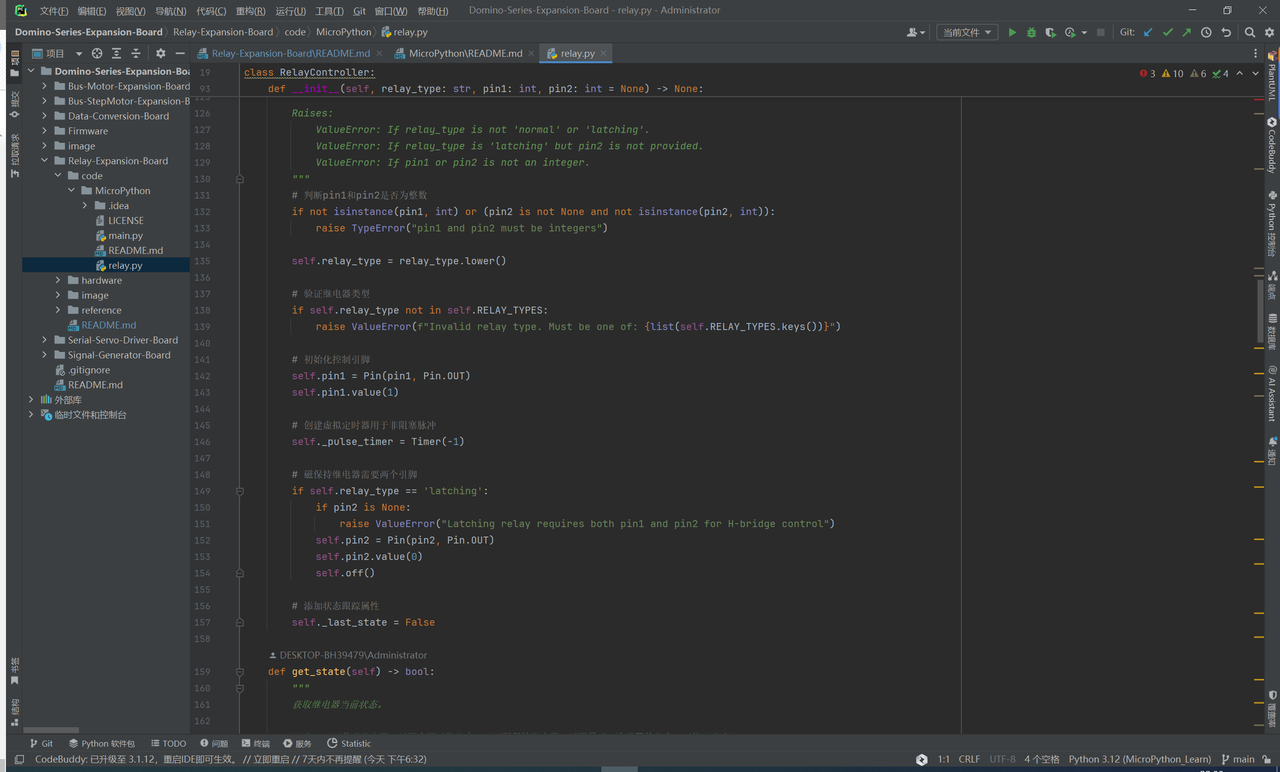1280x772 pixels.
Task: Run the current file with green play button
Action: (1012, 32)
